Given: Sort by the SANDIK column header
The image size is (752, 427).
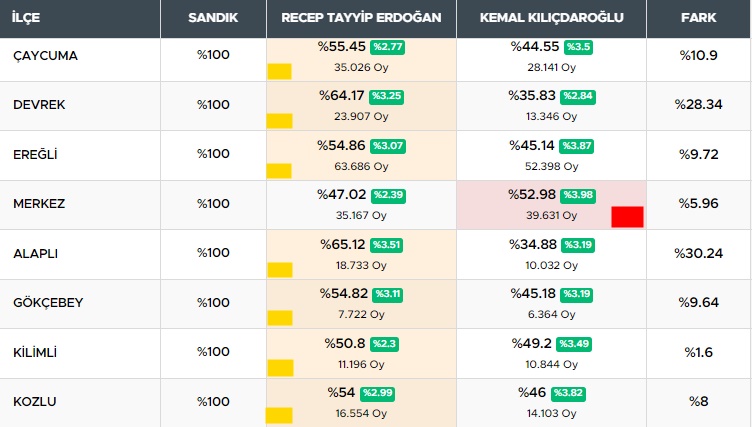Looking at the screenshot, I should (x=213, y=19).
